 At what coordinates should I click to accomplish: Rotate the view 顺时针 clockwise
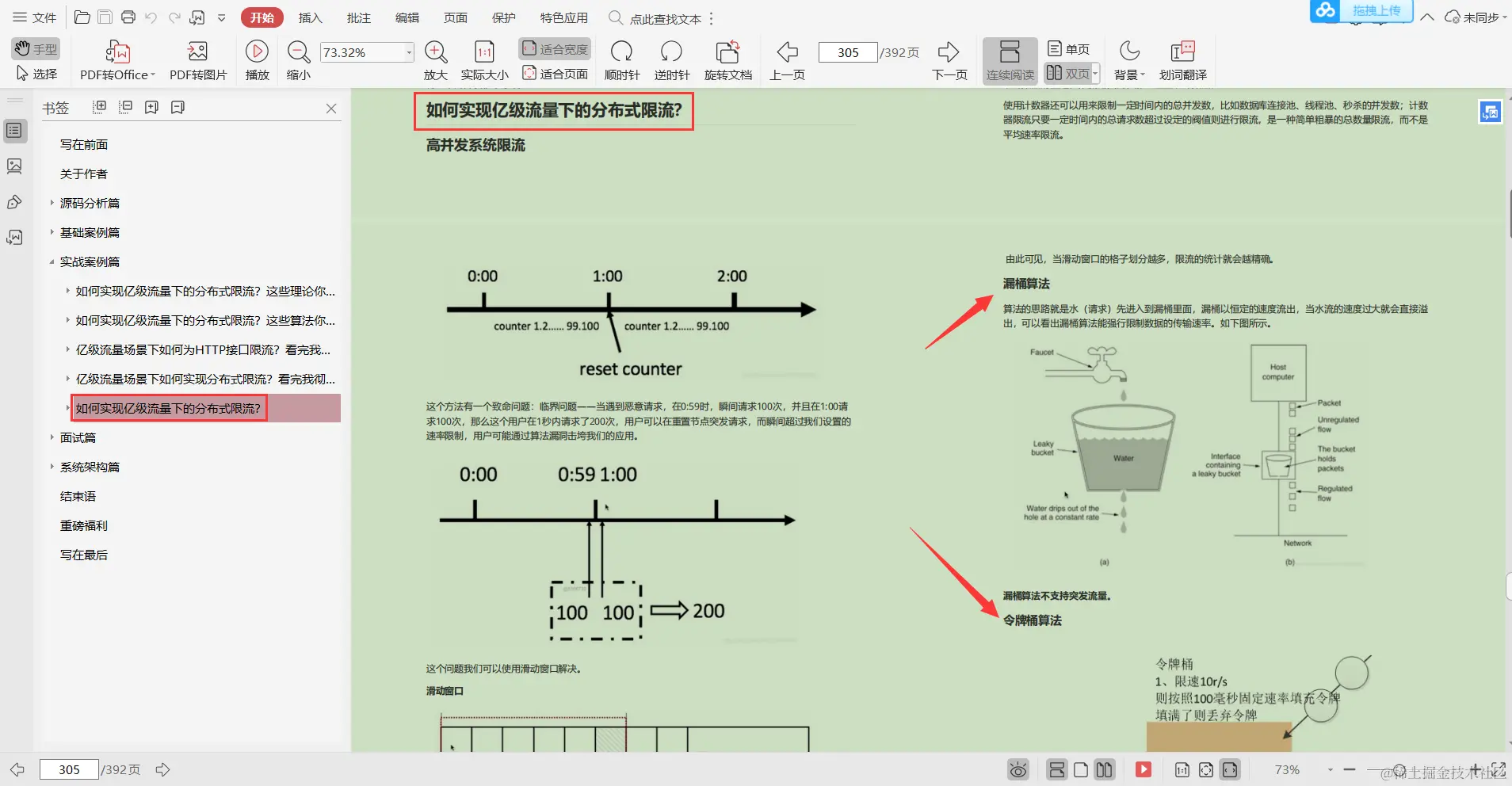pos(622,61)
